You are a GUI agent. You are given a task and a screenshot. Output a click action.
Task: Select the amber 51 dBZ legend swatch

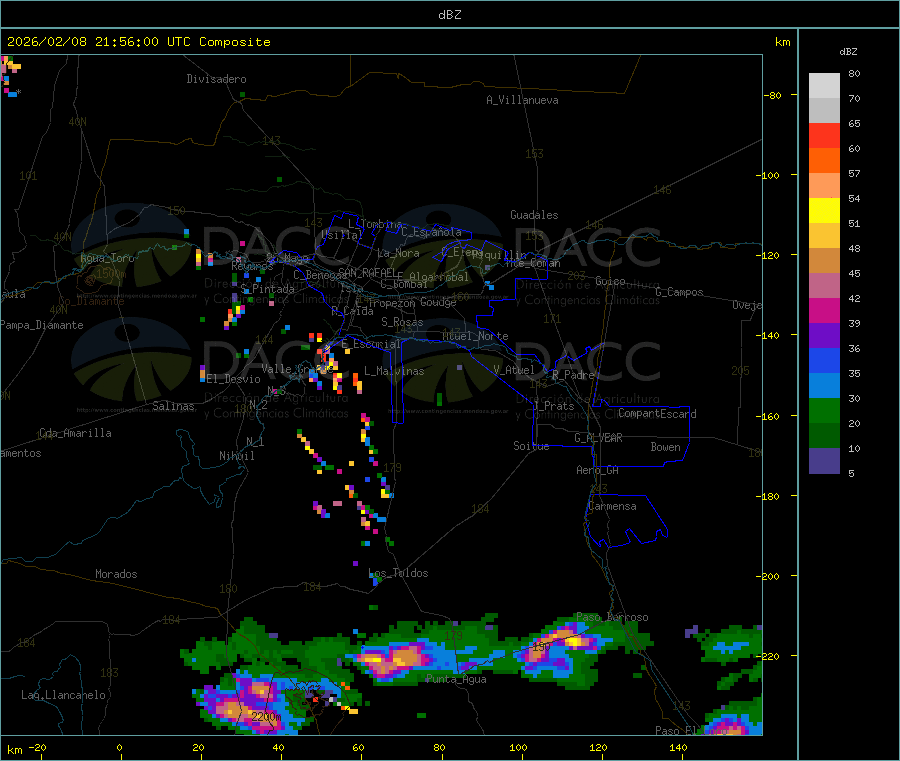tap(824, 236)
